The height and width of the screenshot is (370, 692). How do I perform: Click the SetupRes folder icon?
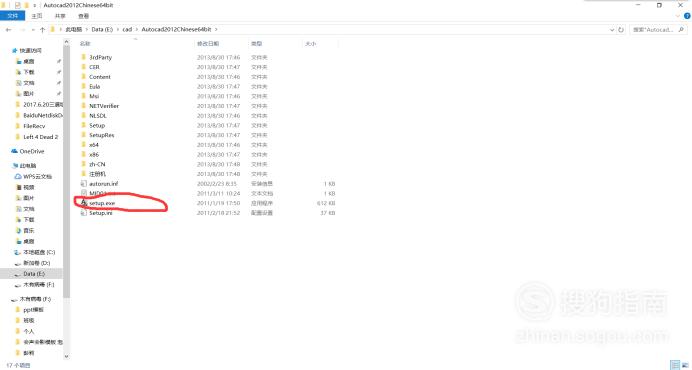click(x=84, y=135)
